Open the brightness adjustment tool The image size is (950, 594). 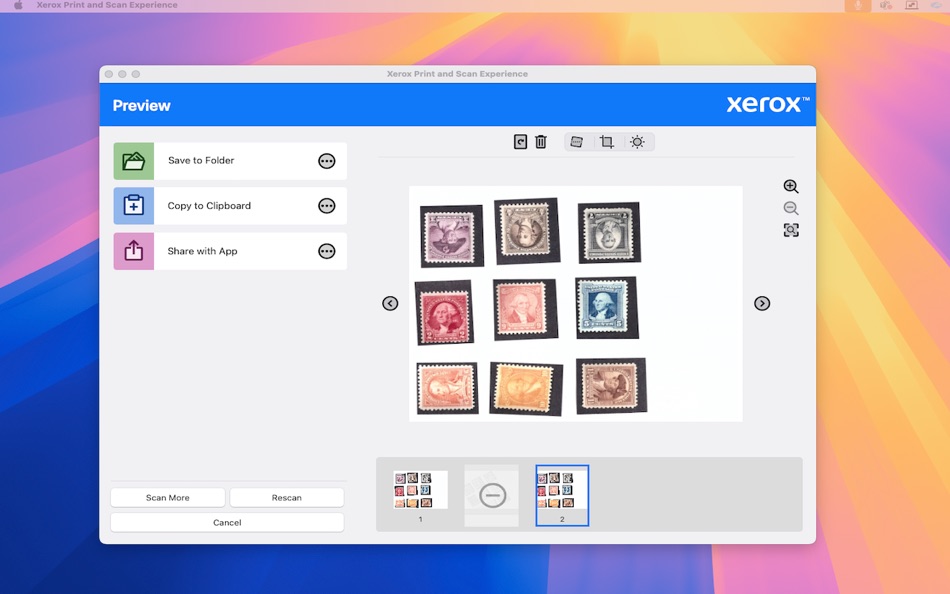[x=637, y=142]
